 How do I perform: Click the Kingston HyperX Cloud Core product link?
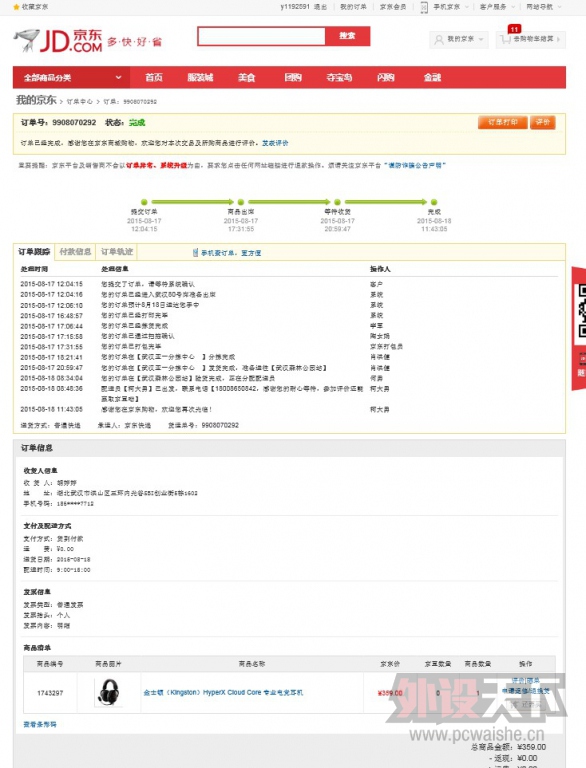(x=223, y=693)
